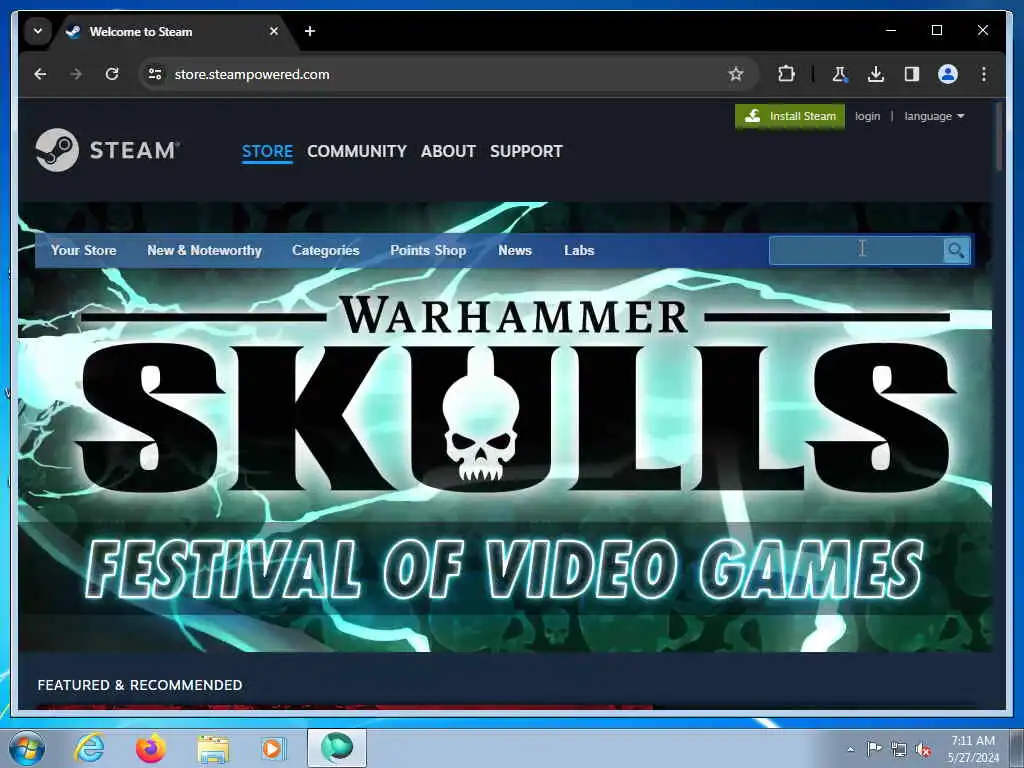Click the active browser taskbar icon
This screenshot has width=1024, height=768.
coord(337,748)
